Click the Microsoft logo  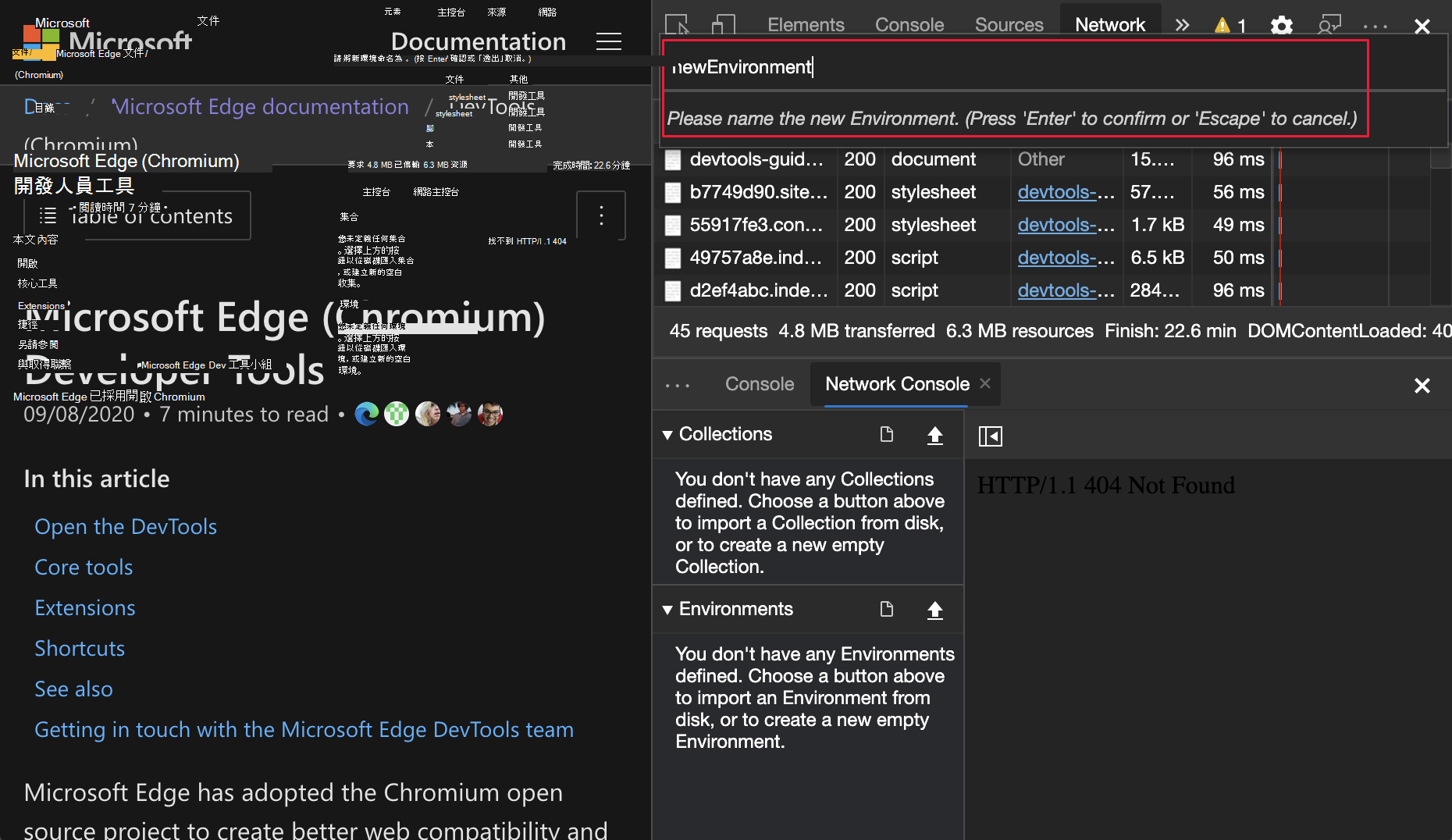(108, 41)
